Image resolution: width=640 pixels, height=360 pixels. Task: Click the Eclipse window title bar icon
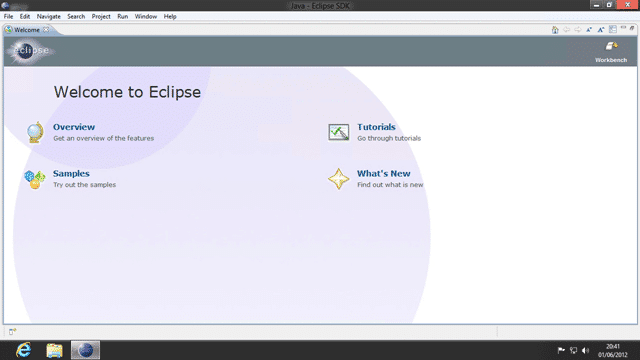pyautogui.click(x=5, y=5)
